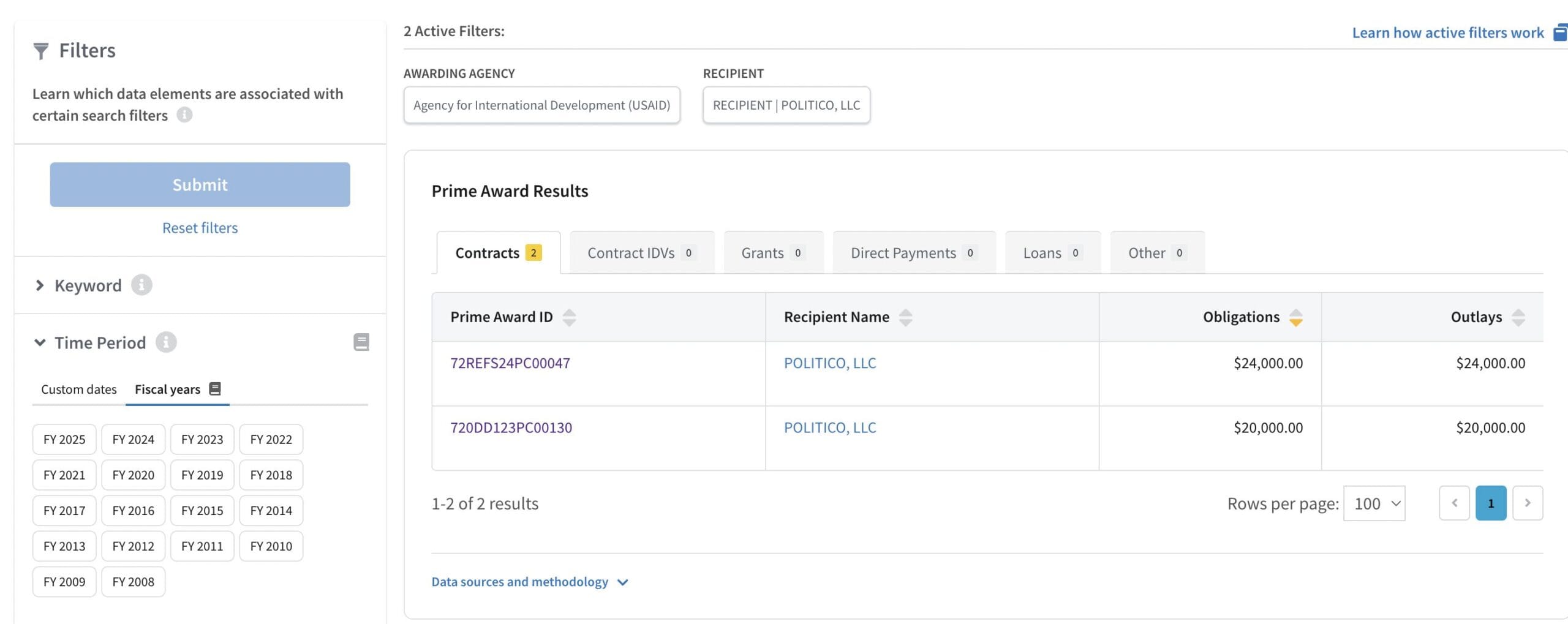Click the Reset filters link
1568x624 pixels.
(x=200, y=228)
